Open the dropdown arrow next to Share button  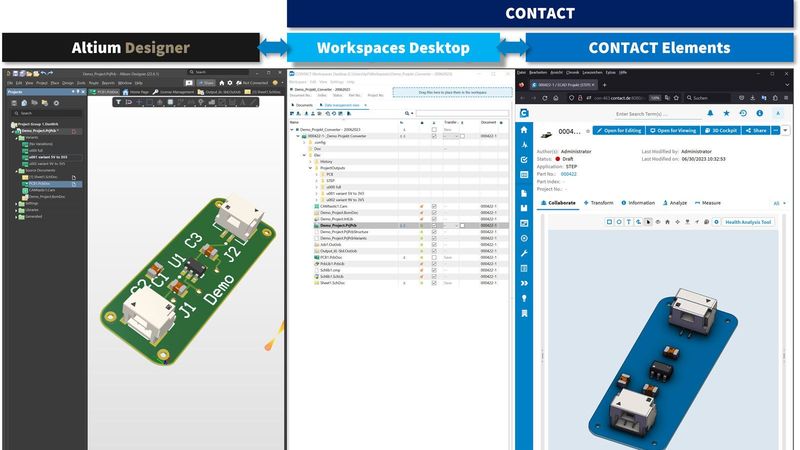(785, 131)
